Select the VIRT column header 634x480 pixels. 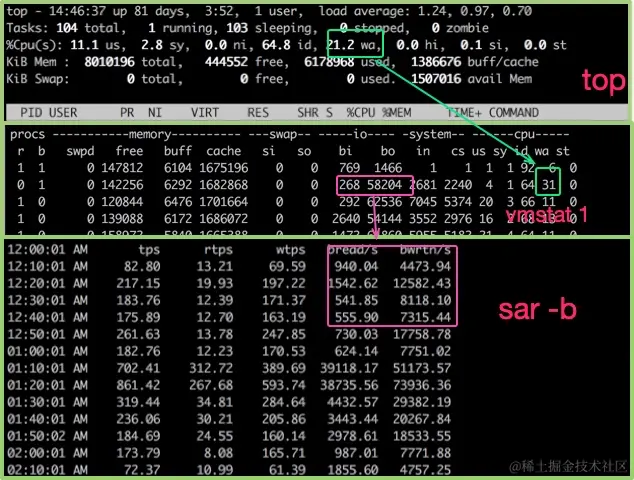[x=205, y=112]
